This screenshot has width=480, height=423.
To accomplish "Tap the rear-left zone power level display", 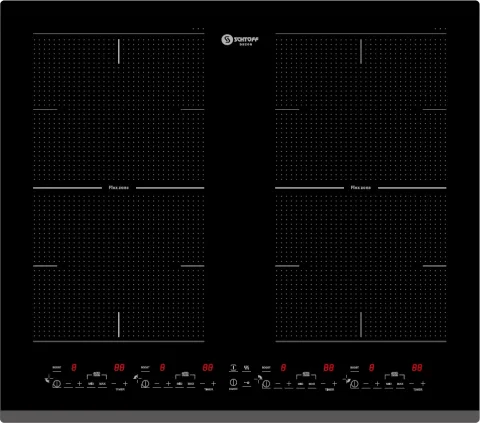I will tap(162, 367).
